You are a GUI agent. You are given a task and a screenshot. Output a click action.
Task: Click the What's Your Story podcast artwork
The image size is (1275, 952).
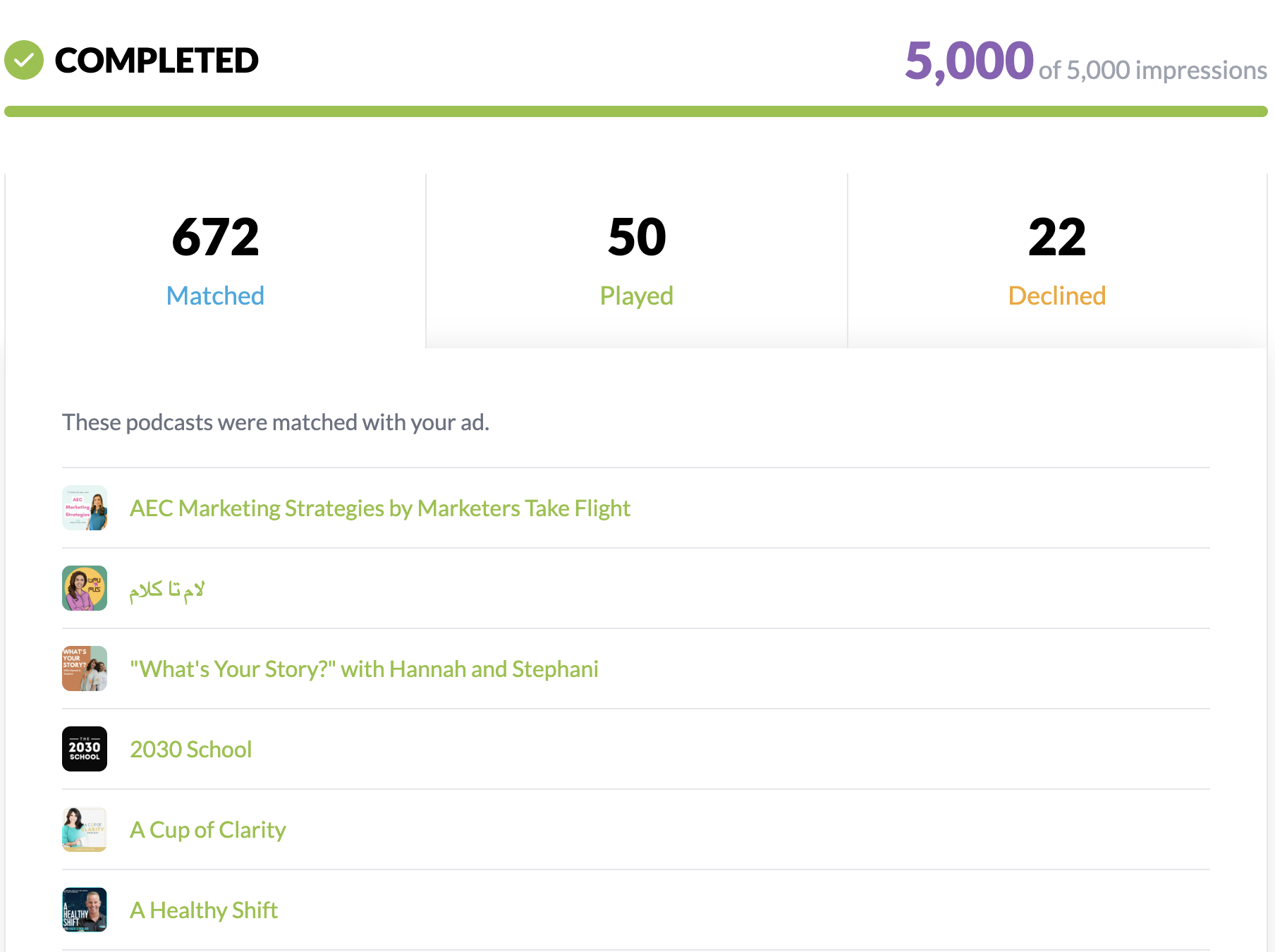84,668
